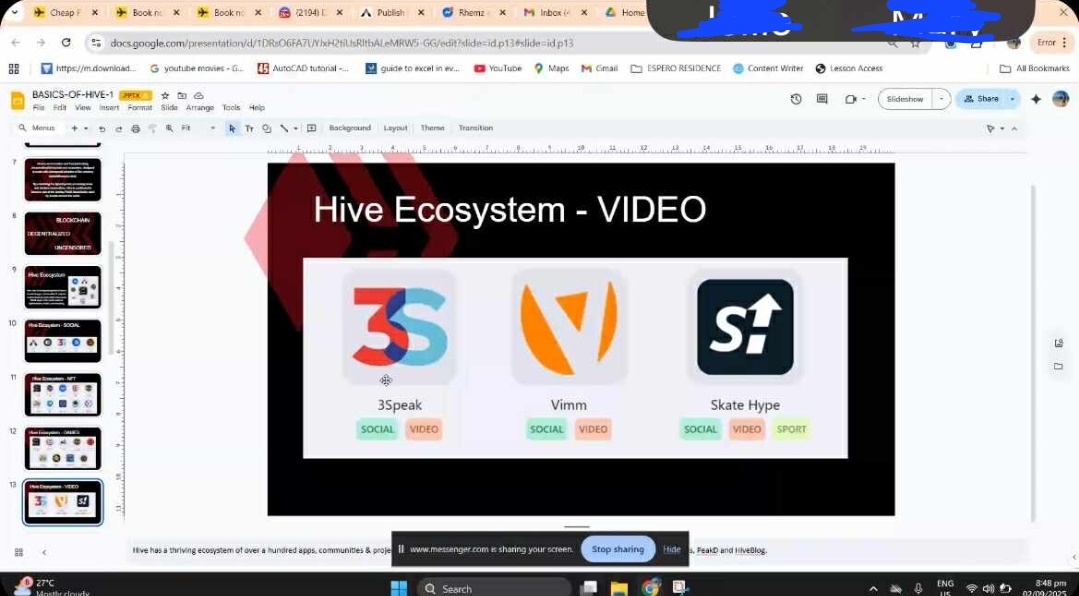Open the Edit menu
Viewport: 1079px width, 596px height.
pyautogui.click(x=60, y=108)
